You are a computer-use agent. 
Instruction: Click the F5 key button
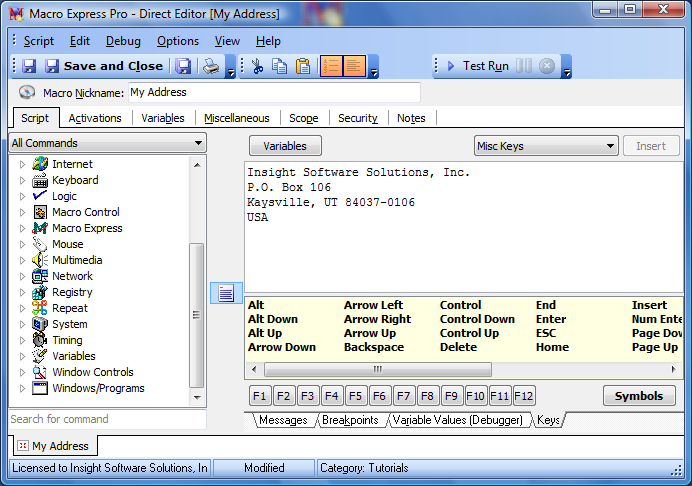tap(355, 396)
